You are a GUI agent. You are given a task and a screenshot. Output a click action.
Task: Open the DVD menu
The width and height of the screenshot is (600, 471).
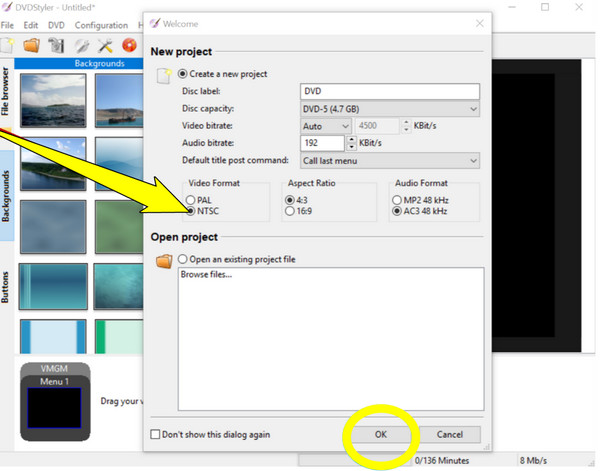pyautogui.click(x=56, y=25)
